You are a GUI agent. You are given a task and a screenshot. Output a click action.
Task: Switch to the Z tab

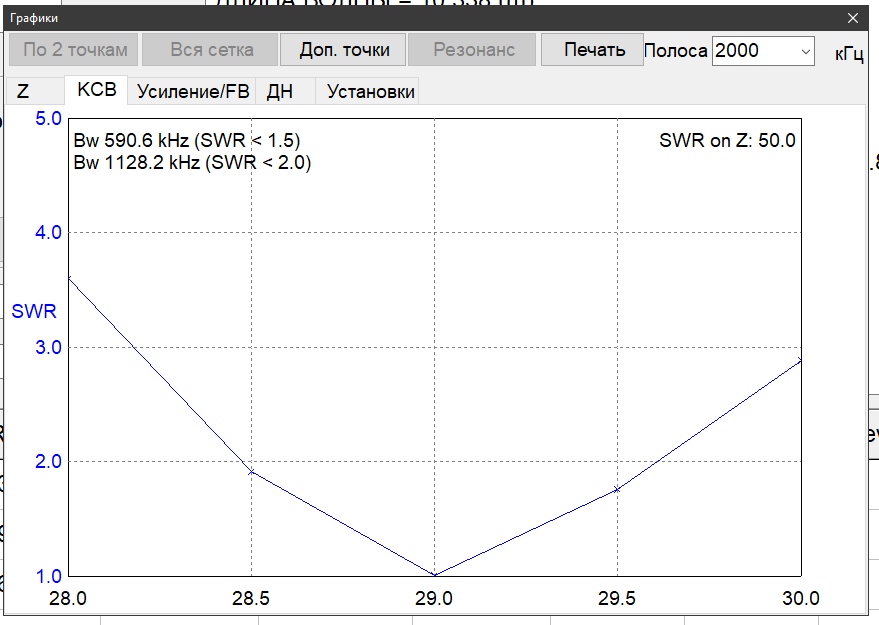[23, 91]
